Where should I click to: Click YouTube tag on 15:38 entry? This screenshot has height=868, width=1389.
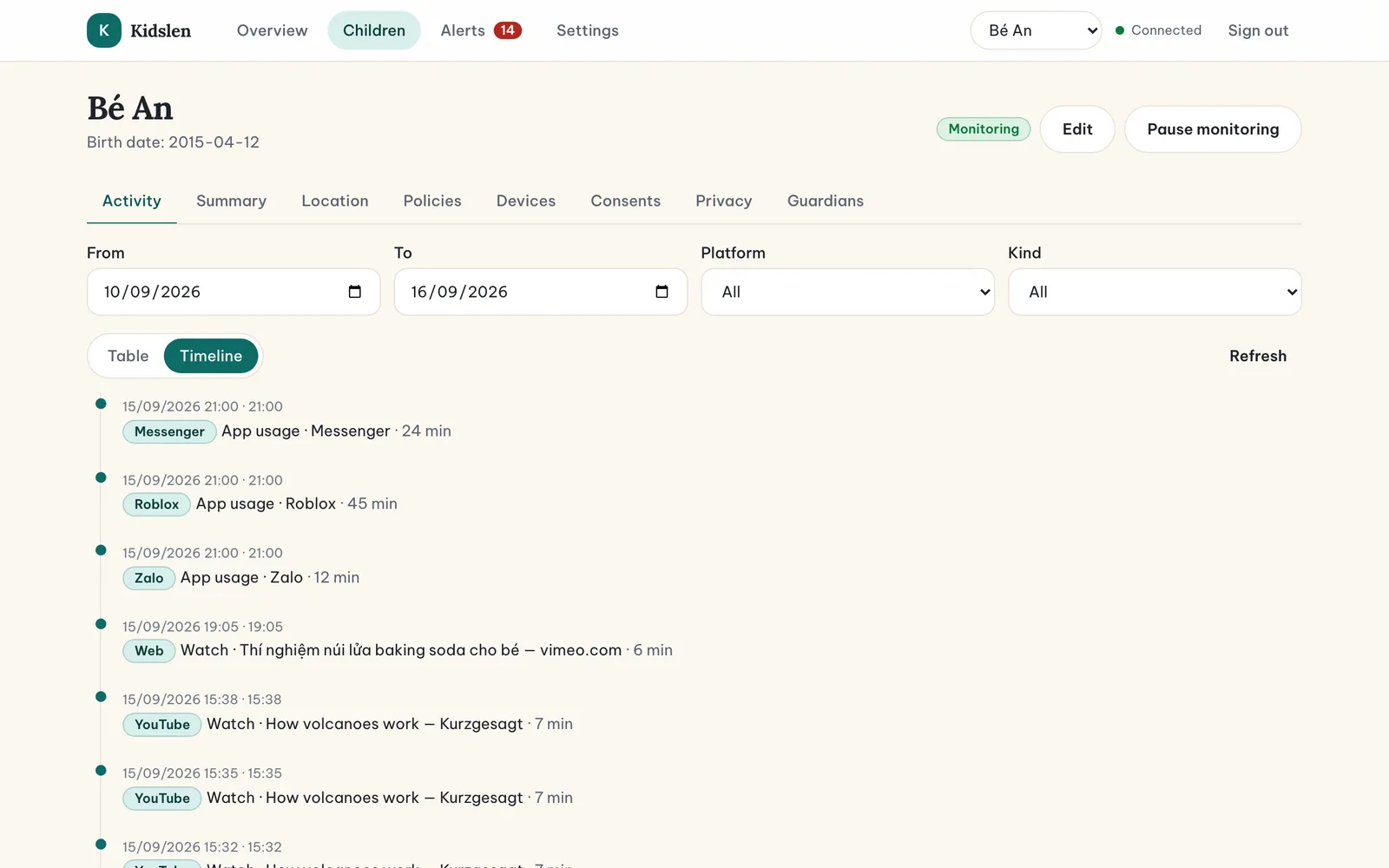162,725
